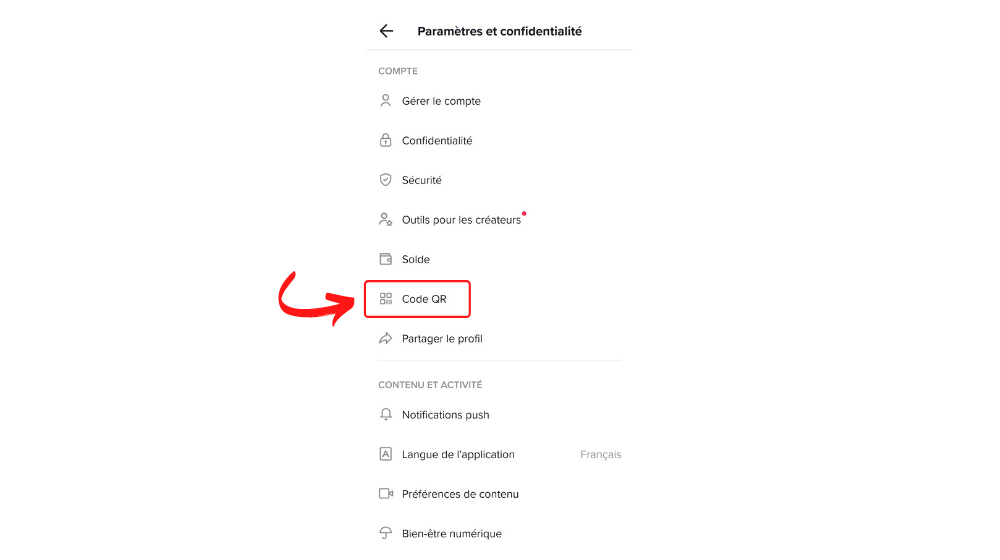The image size is (1000, 560).
Task: Click the padlock icon beside Confidentialité
Action: (x=385, y=140)
